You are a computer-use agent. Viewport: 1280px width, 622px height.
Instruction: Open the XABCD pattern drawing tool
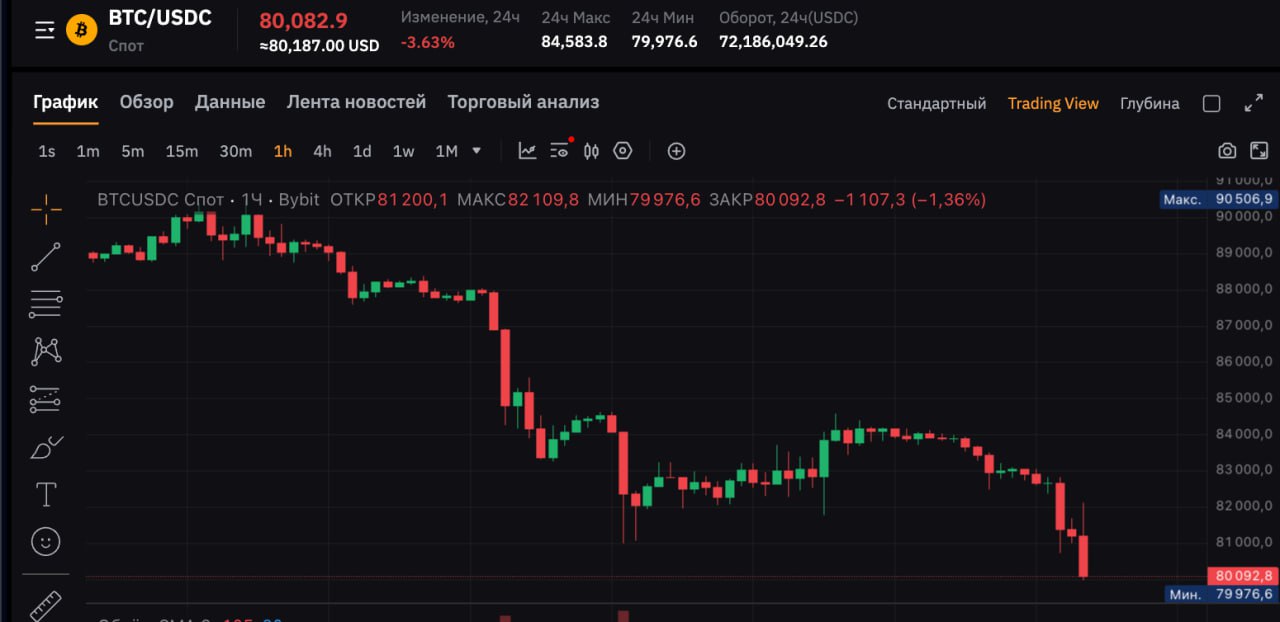[x=45, y=350]
